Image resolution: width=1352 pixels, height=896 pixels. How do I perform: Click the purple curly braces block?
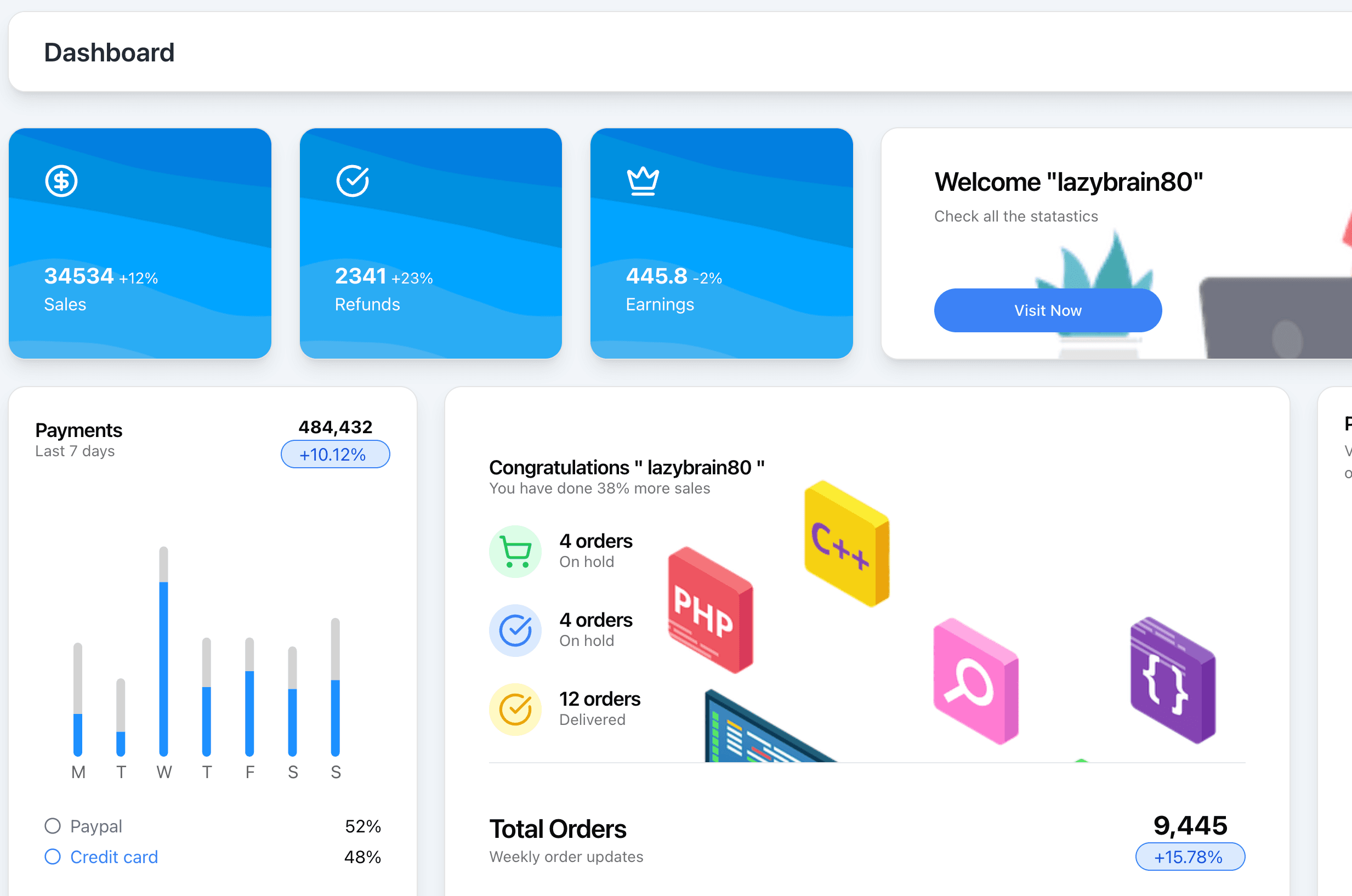[x=1173, y=680]
